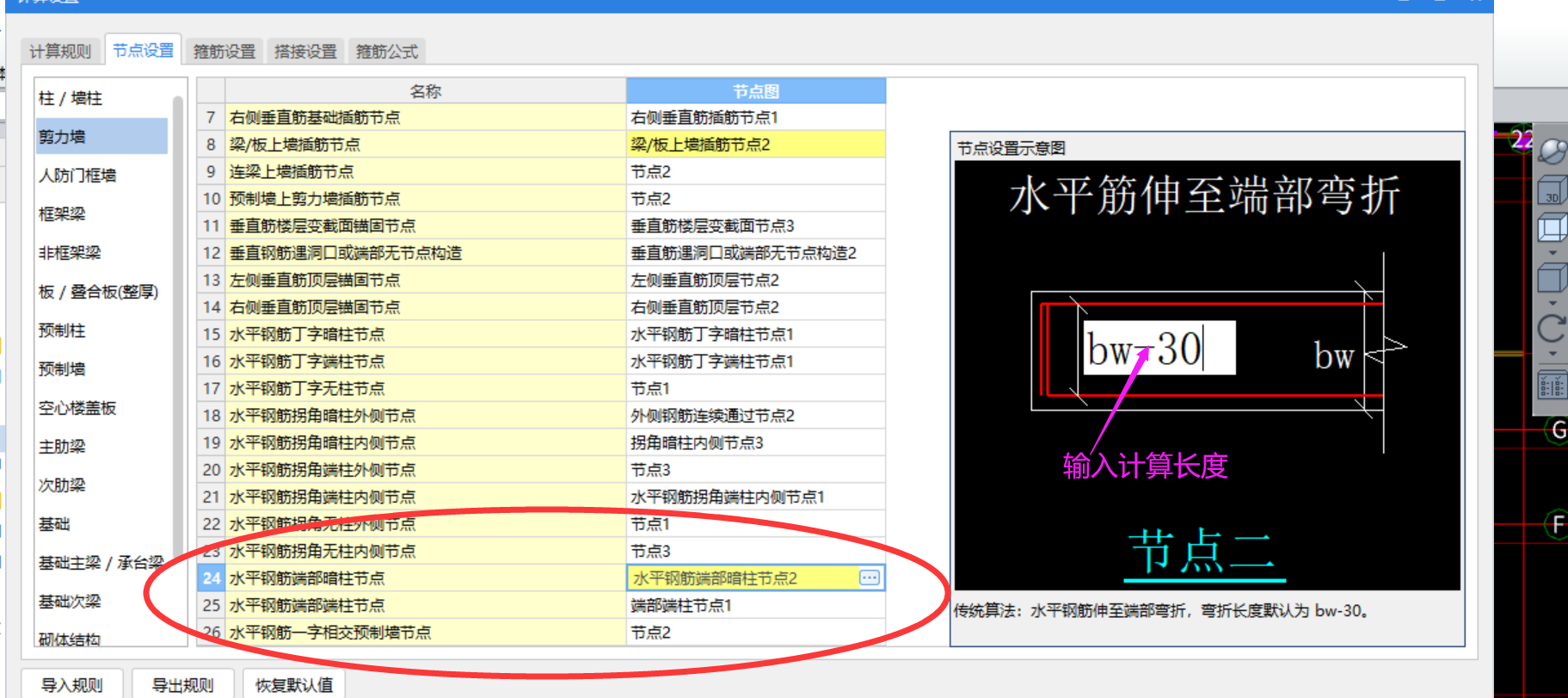
Task: Select 框架梁 in the component list
Action: click(x=101, y=213)
